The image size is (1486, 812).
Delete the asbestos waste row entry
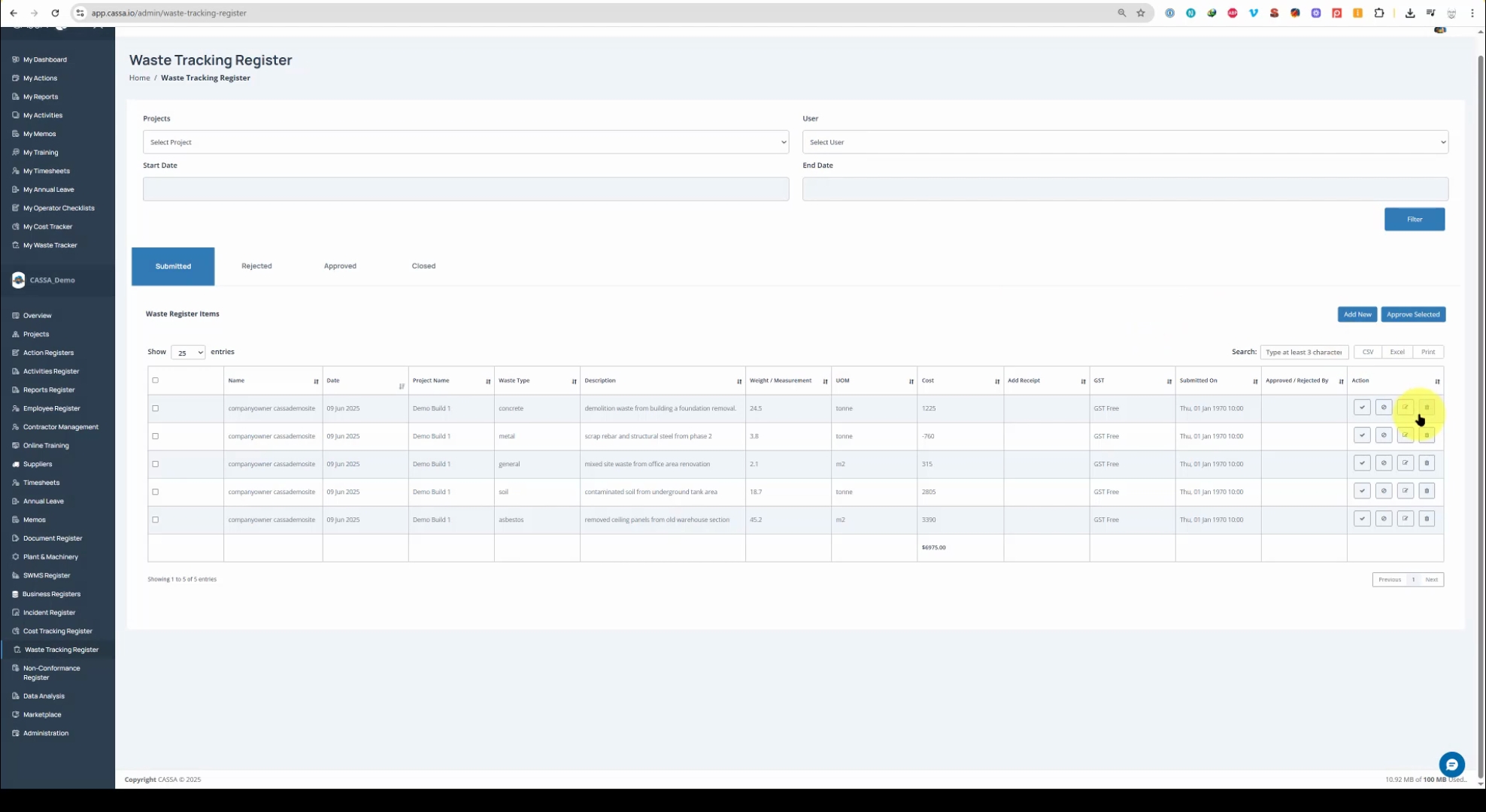(1427, 519)
